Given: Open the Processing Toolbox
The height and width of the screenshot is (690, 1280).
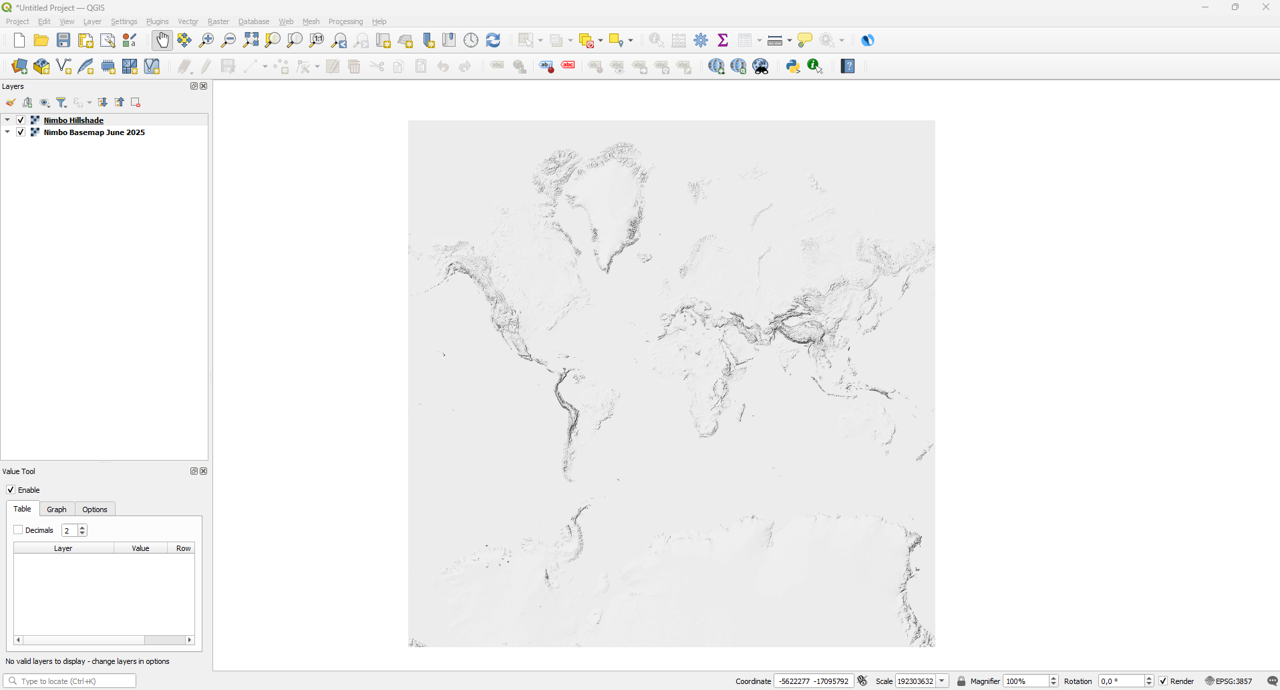Looking at the screenshot, I should (699, 40).
